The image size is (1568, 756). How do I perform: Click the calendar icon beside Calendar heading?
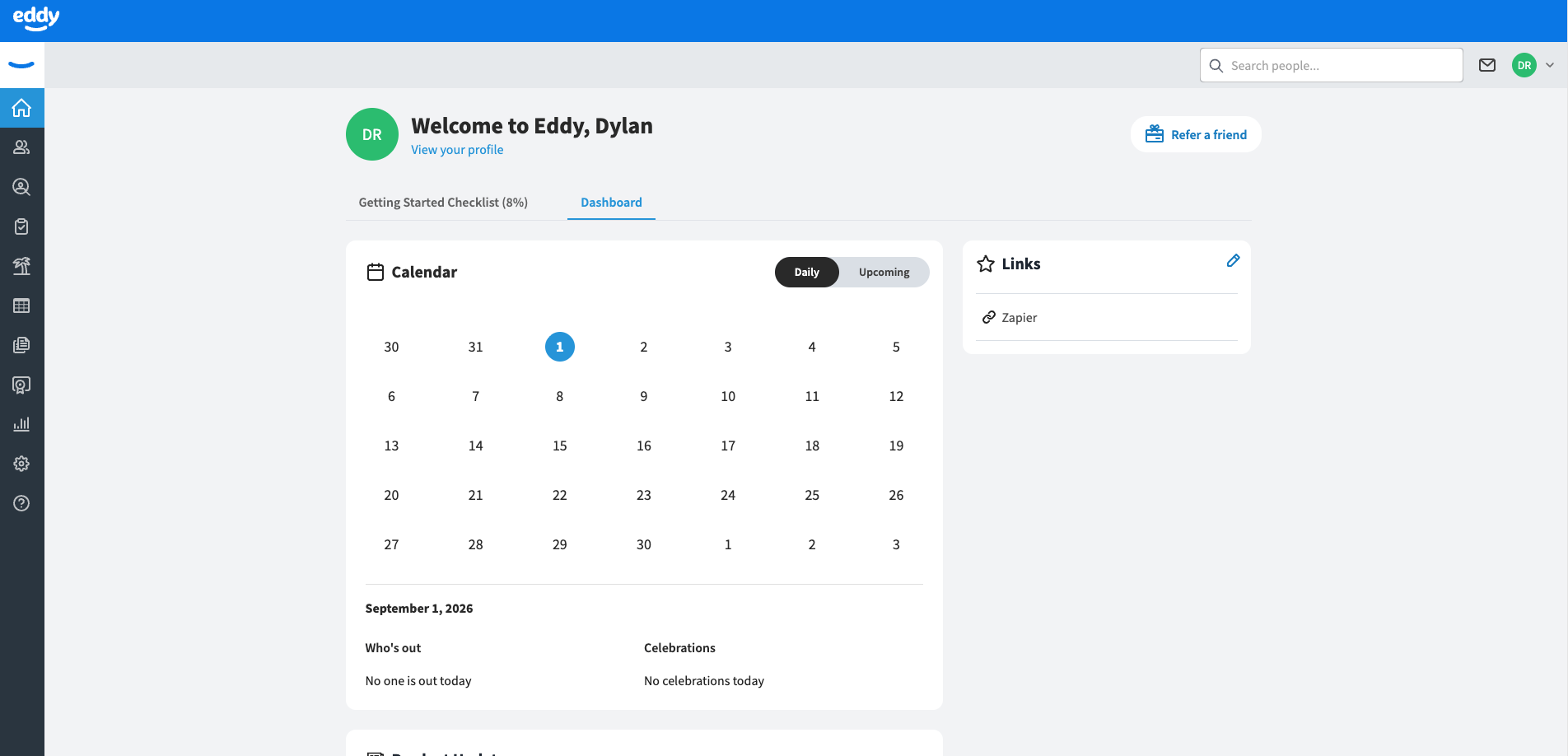point(376,272)
